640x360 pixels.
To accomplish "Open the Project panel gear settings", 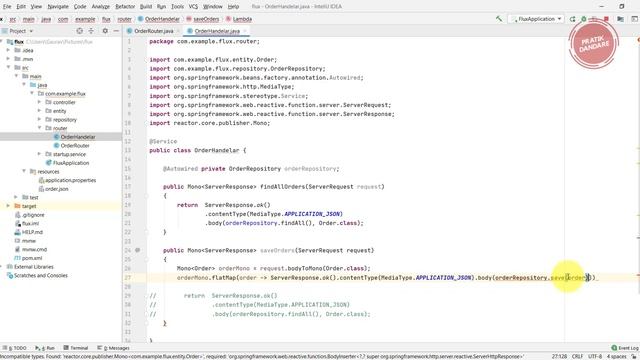I will 105,31.
